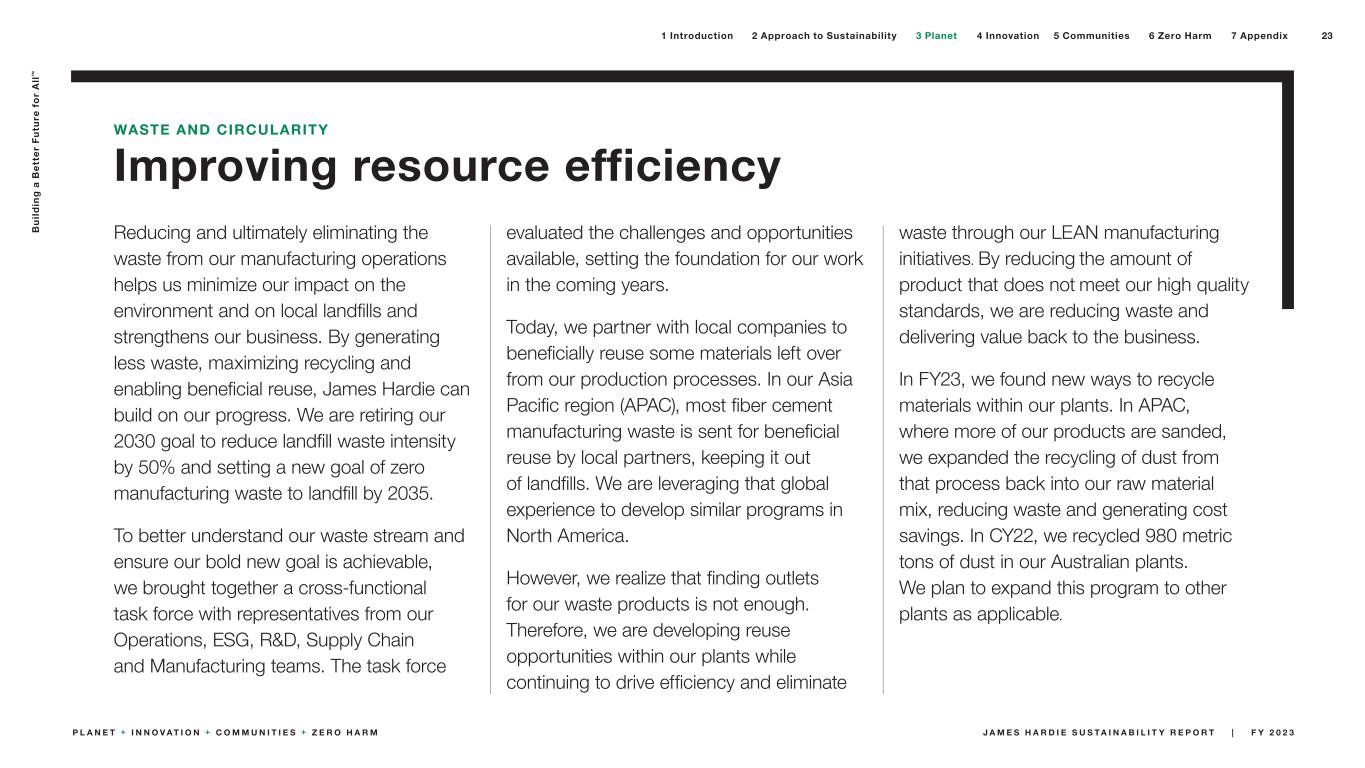Image resolution: width=1365 pixels, height=768 pixels.
Task: Jump to the "4 Innovation" section
Action: pos(1007,36)
